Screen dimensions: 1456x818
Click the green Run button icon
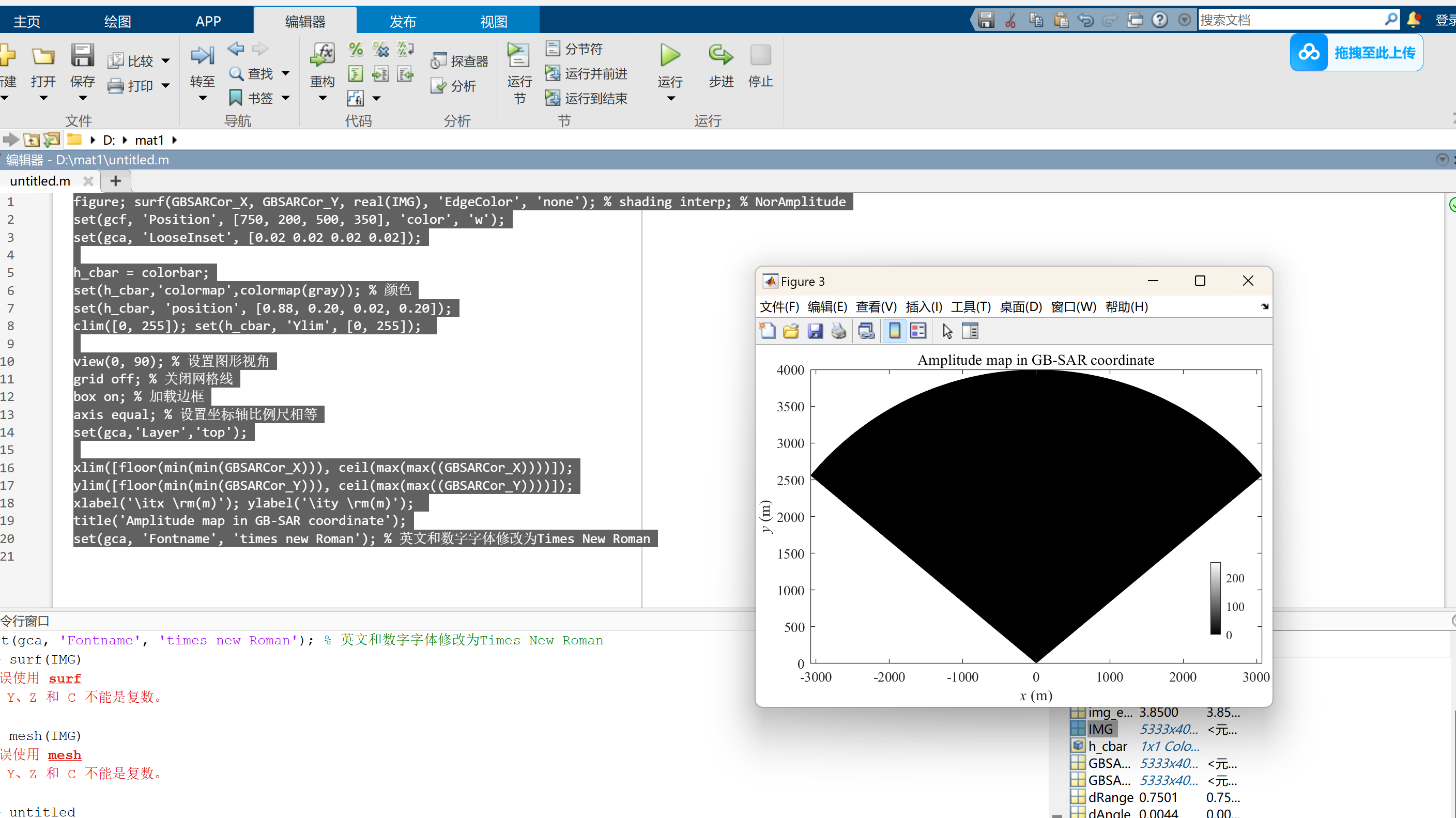670,55
